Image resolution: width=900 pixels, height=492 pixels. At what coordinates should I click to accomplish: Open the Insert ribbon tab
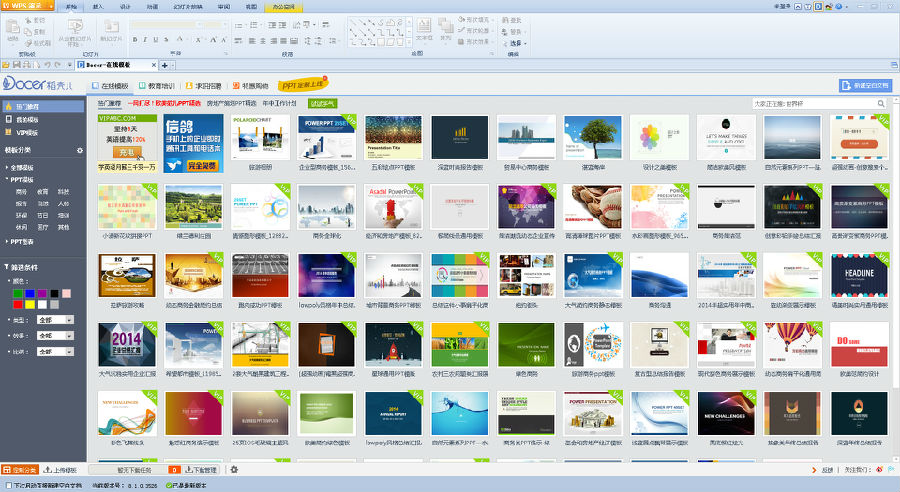pos(98,7)
